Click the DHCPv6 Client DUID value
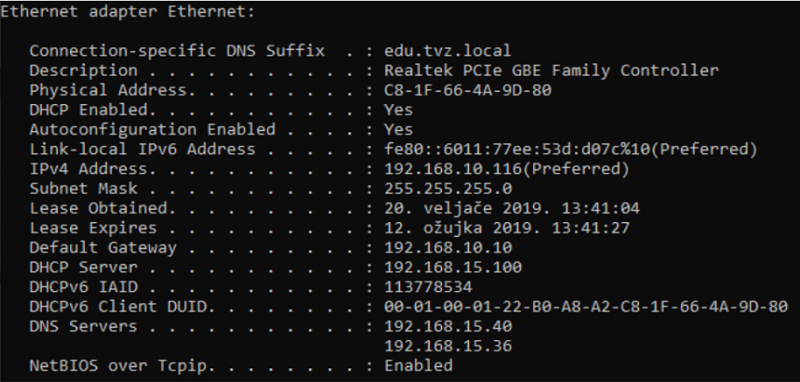800x382 pixels. tap(586, 307)
